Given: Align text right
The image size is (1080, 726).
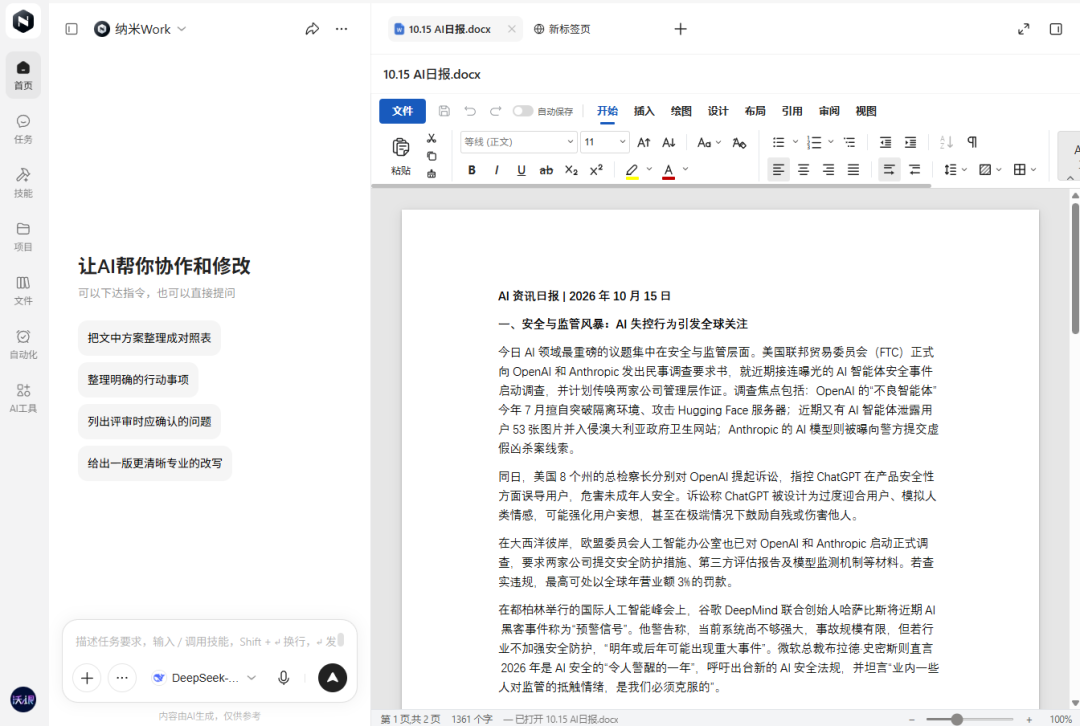Looking at the screenshot, I should pyautogui.click(x=829, y=169).
